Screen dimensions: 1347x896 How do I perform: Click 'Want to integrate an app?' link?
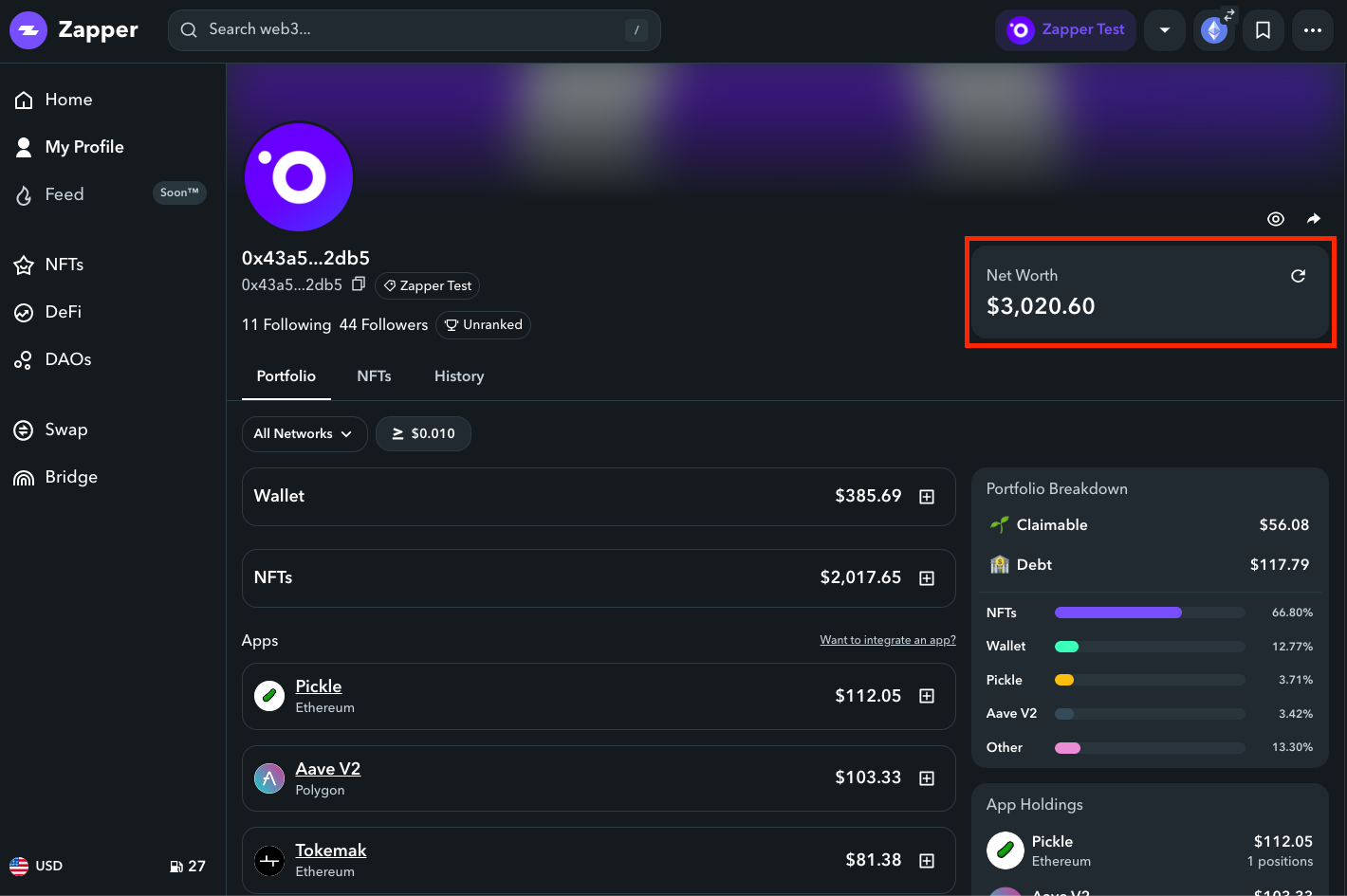888,640
